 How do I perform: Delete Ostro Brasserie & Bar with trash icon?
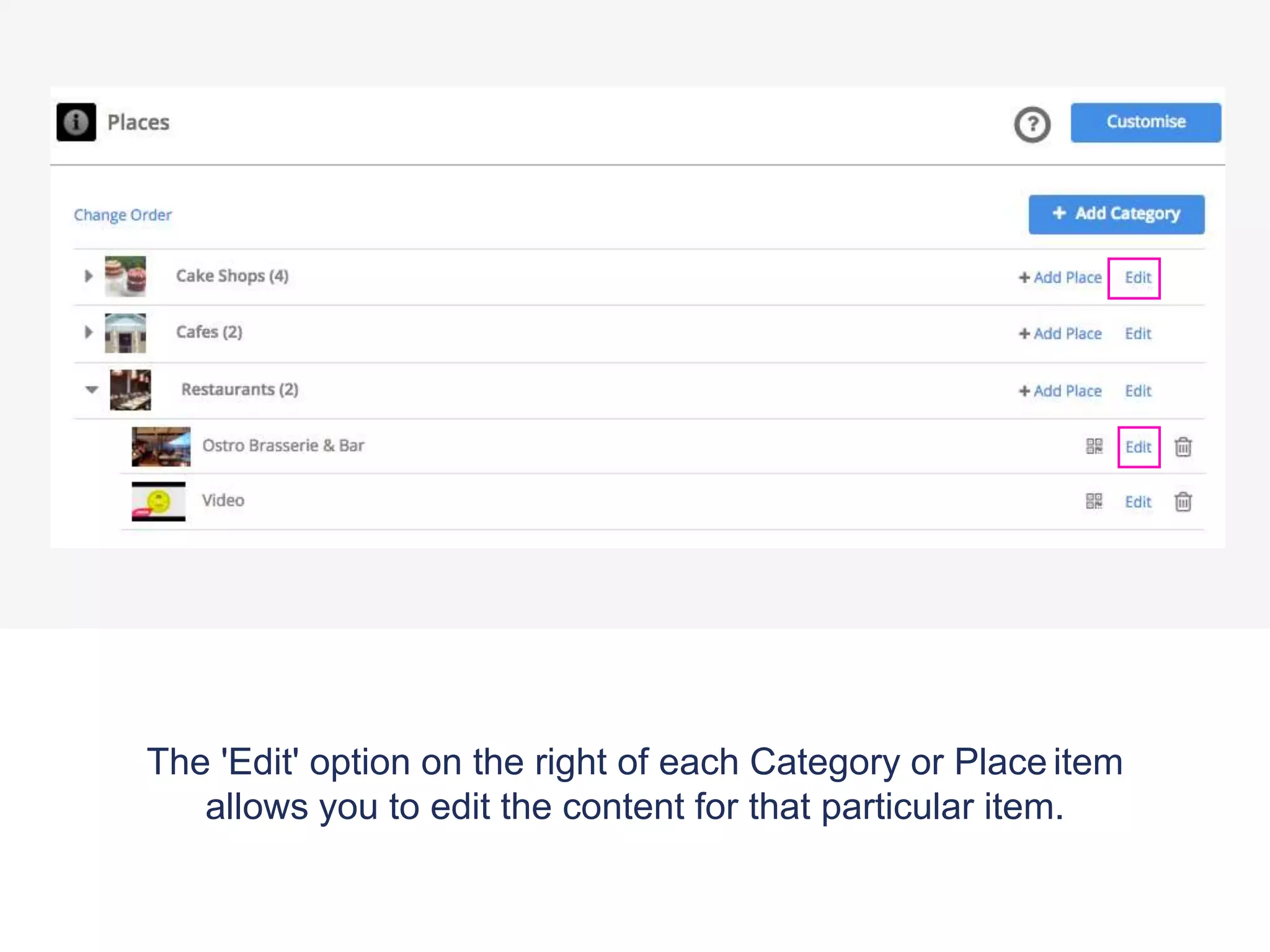click(x=1183, y=446)
